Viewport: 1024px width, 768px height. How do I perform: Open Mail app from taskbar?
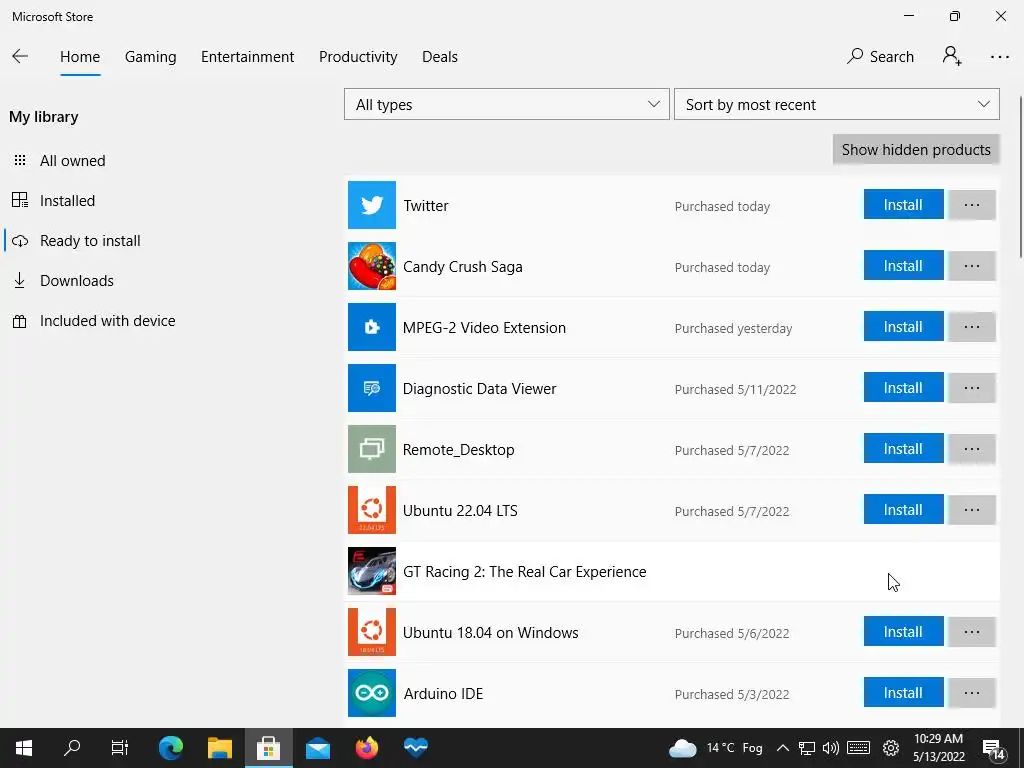point(318,748)
